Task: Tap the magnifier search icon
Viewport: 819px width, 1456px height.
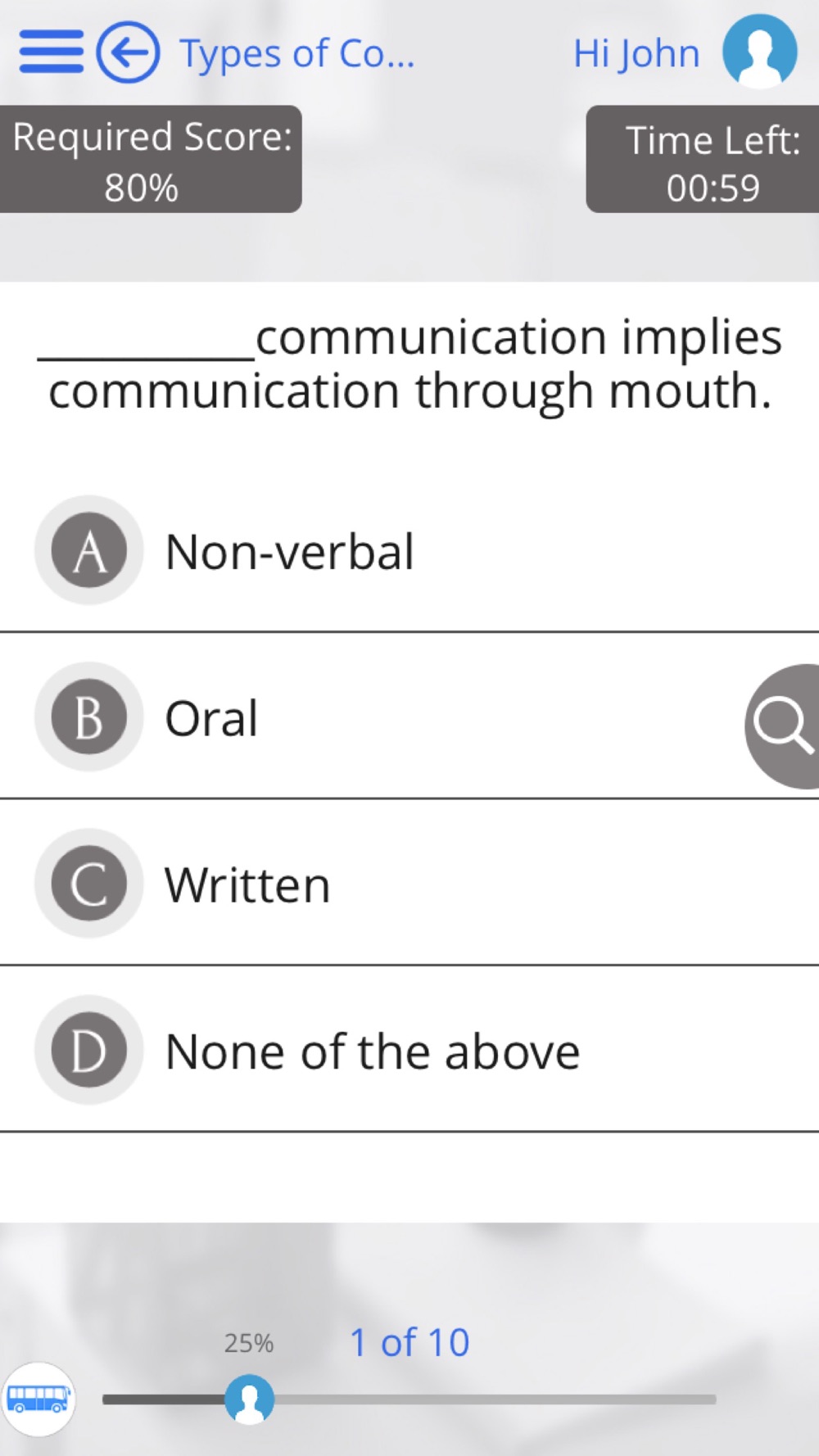Action: click(783, 726)
